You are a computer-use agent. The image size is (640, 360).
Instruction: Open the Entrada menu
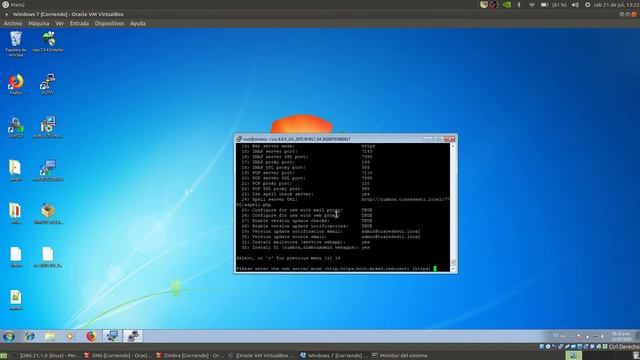click(x=79, y=24)
